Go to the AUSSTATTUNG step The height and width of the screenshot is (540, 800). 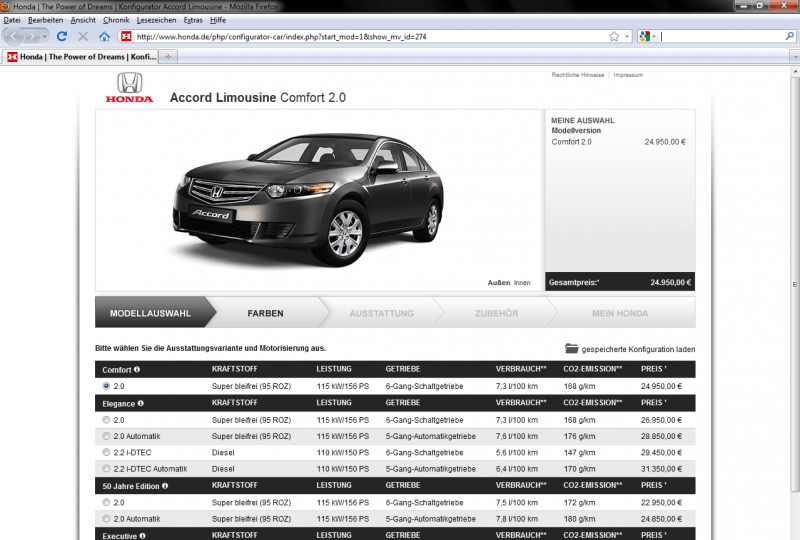pyautogui.click(x=382, y=313)
